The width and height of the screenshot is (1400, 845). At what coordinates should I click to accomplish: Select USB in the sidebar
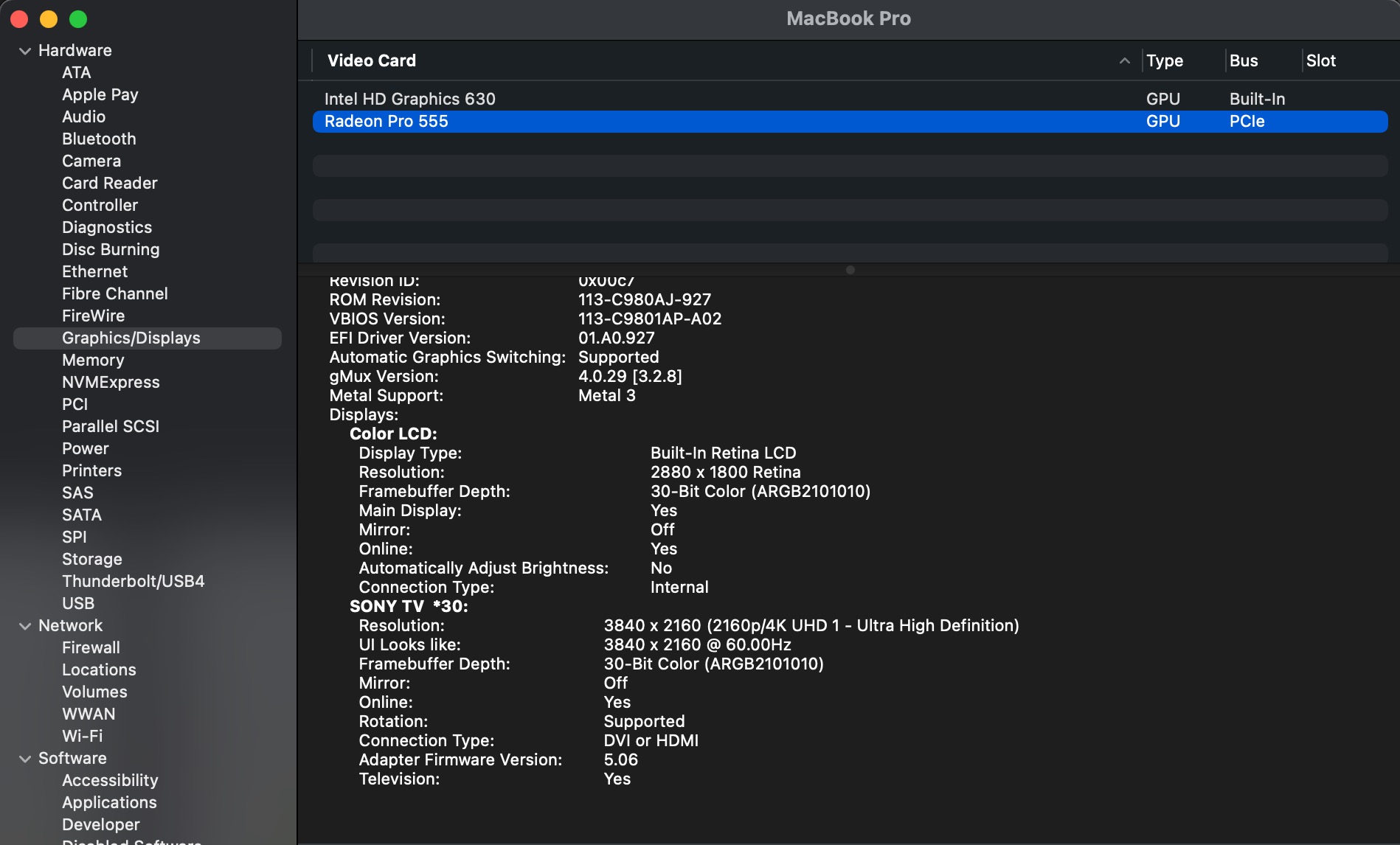tap(78, 603)
